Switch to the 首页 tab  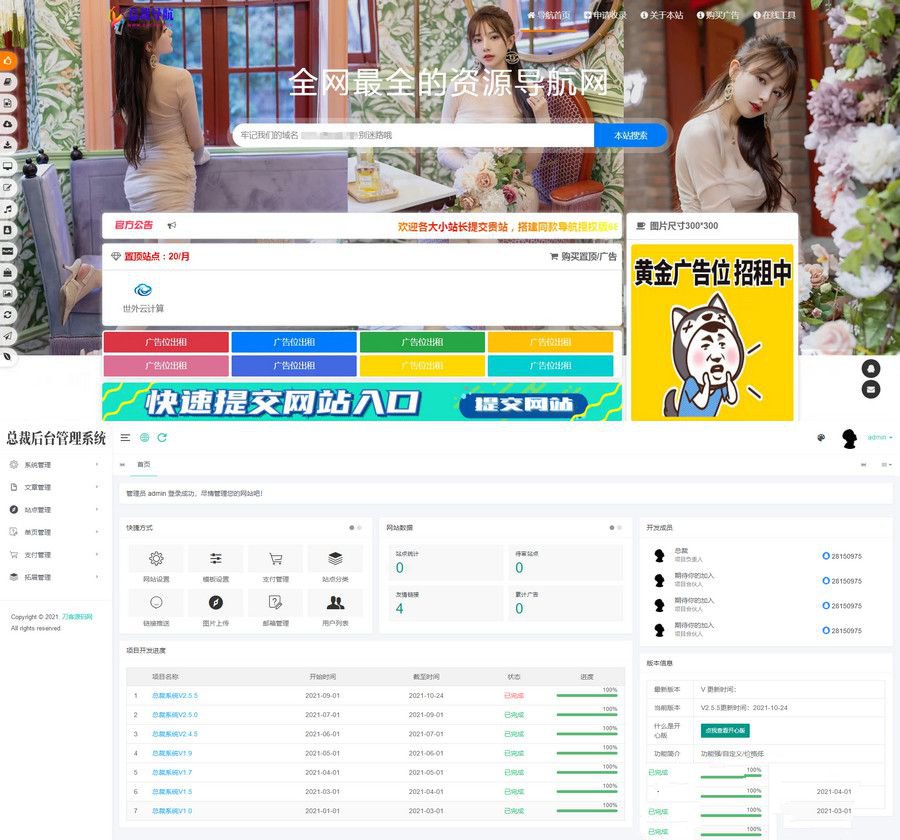(146, 464)
